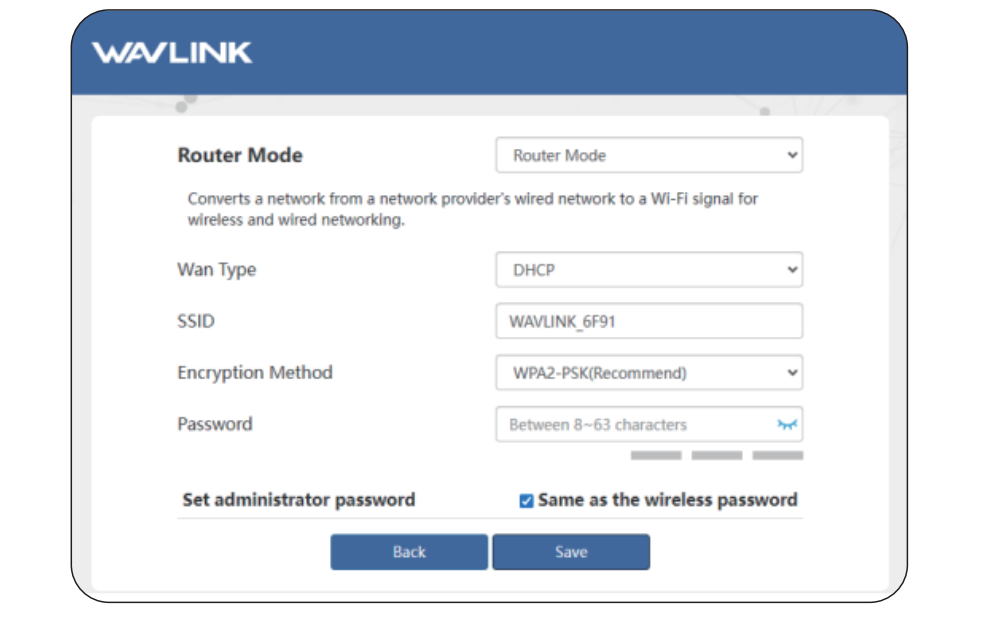
Task: Show password using the eye icon
Action: click(787, 425)
